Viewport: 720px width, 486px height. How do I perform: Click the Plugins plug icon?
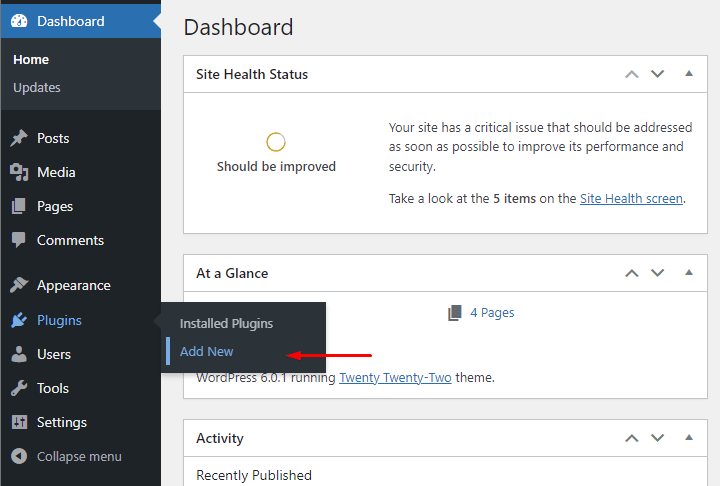pyautogui.click(x=19, y=320)
